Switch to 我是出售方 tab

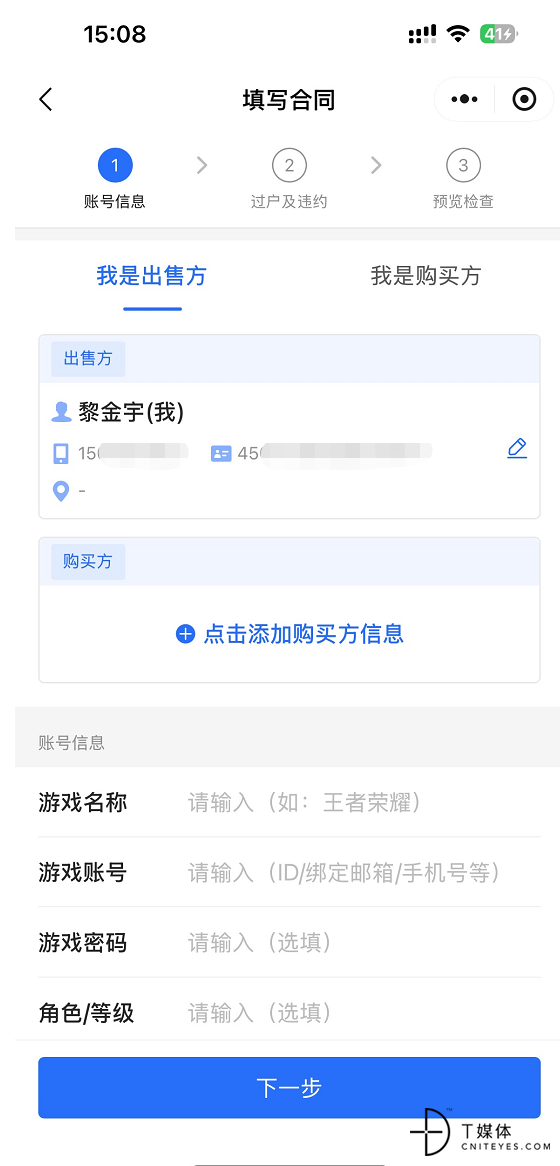[x=152, y=276]
